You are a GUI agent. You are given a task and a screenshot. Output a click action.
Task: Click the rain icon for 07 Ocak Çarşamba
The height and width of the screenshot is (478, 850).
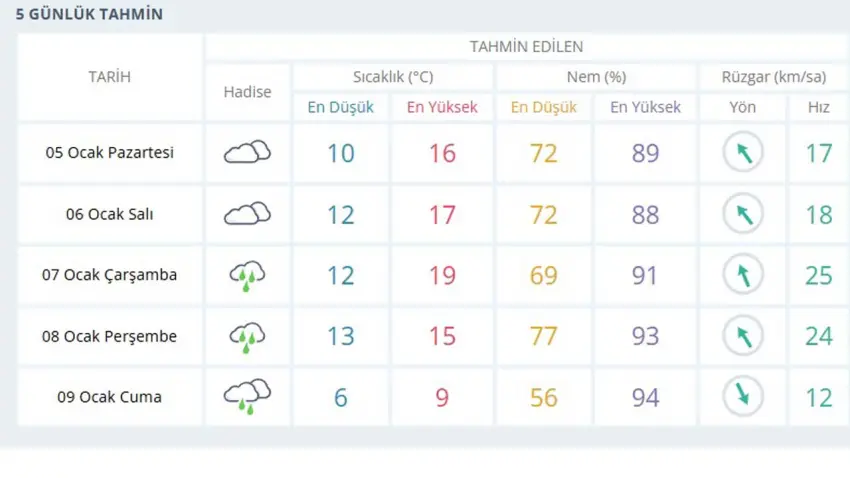tap(247, 275)
